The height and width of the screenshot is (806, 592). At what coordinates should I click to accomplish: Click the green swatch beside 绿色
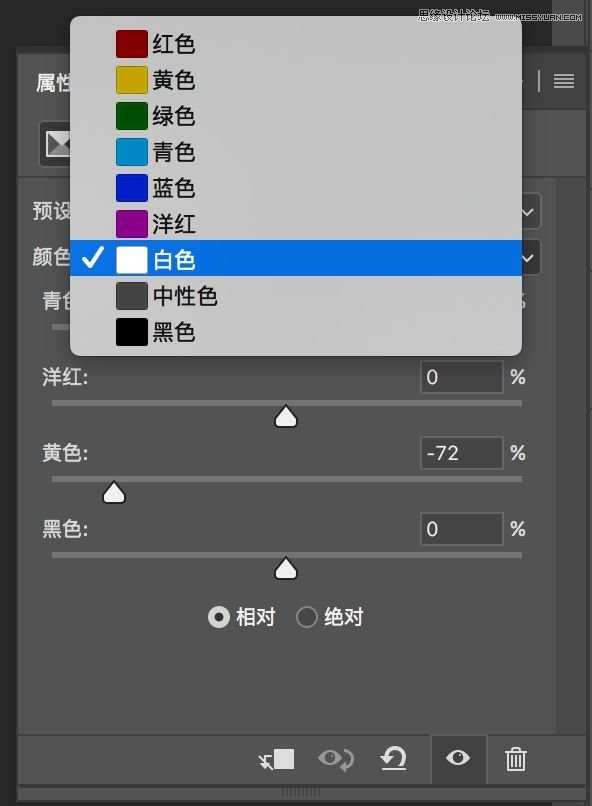[x=131, y=115]
